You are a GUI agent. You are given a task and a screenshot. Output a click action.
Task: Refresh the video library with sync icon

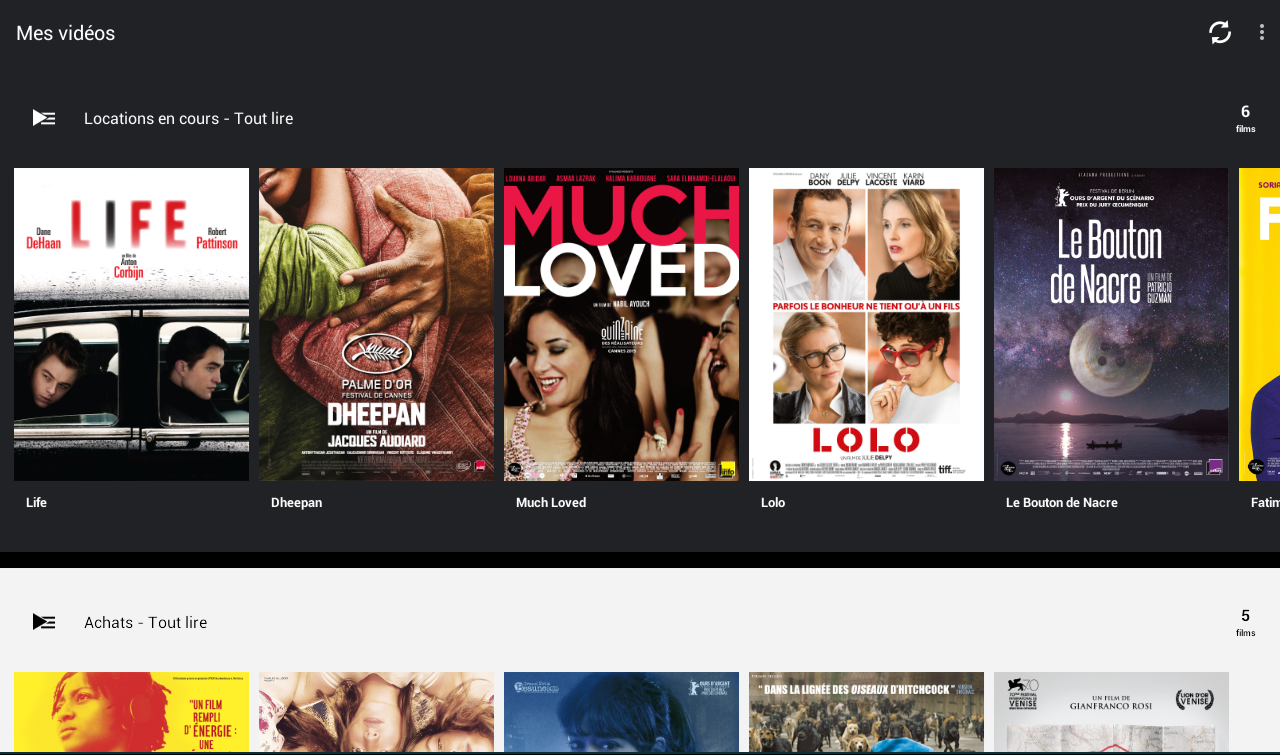[x=1220, y=32]
